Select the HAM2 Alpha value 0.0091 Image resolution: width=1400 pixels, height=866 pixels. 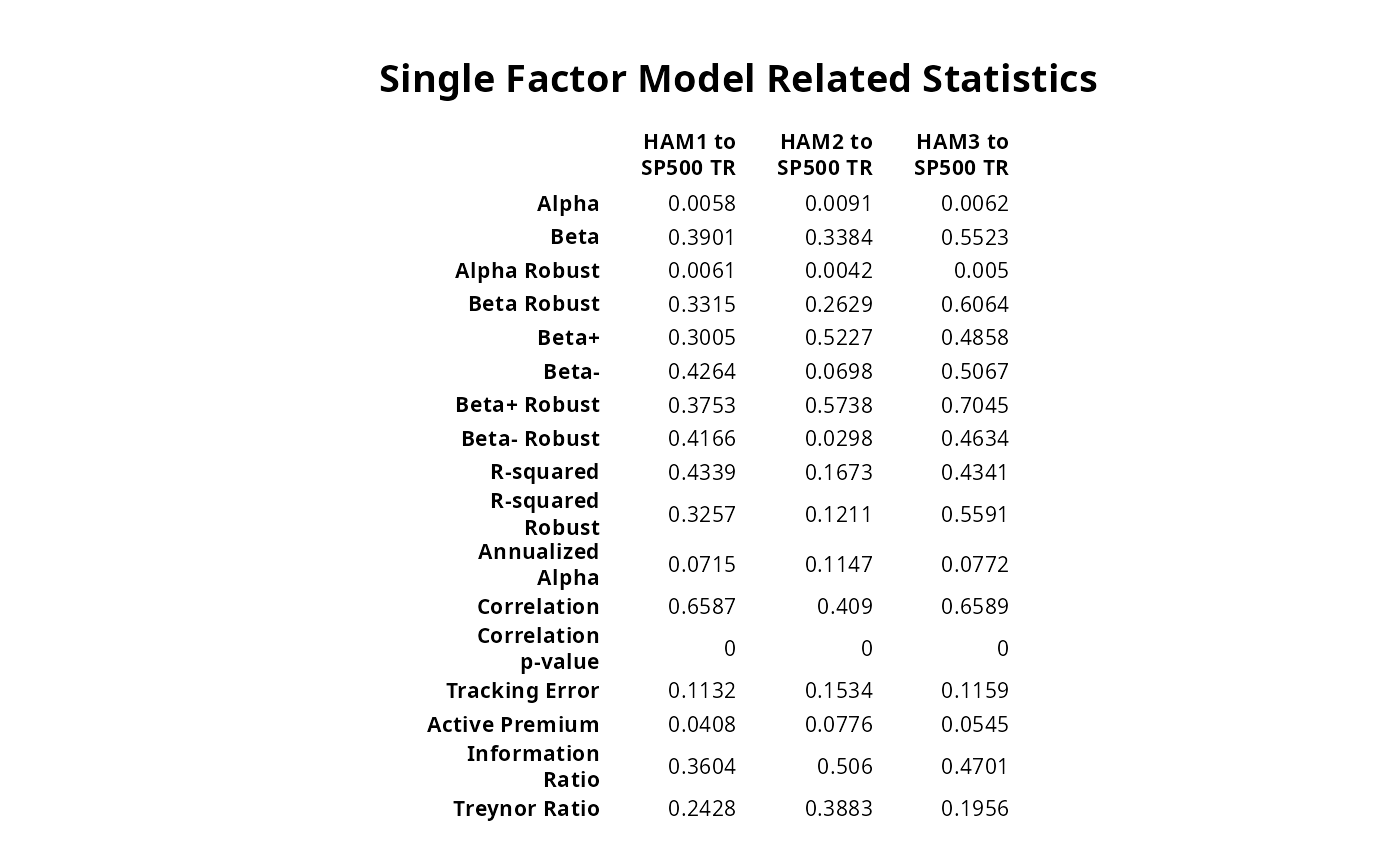tap(839, 204)
